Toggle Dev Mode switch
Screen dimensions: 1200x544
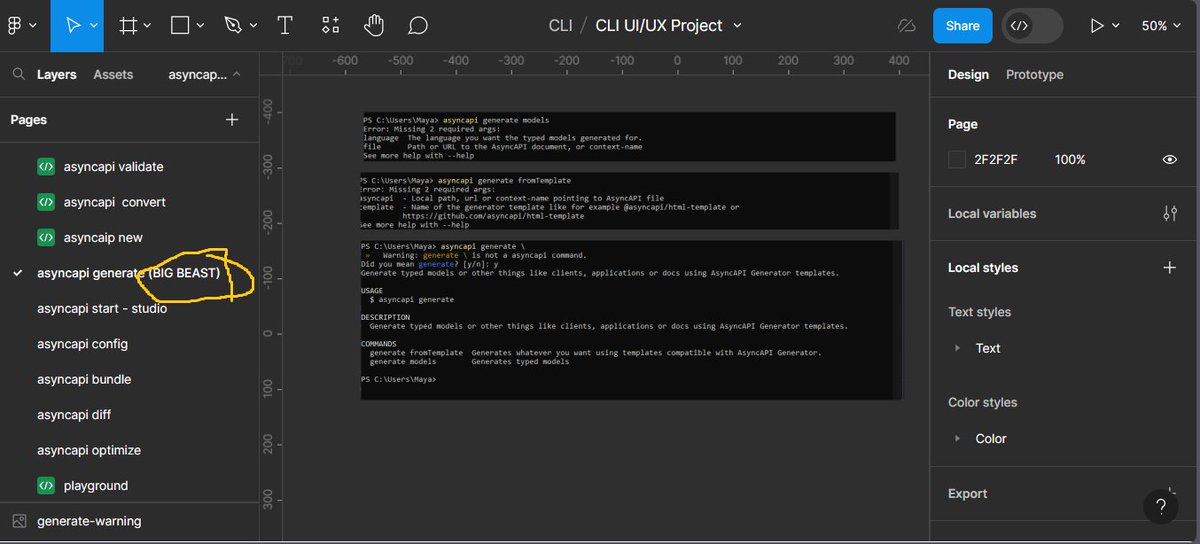(x=1032, y=26)
